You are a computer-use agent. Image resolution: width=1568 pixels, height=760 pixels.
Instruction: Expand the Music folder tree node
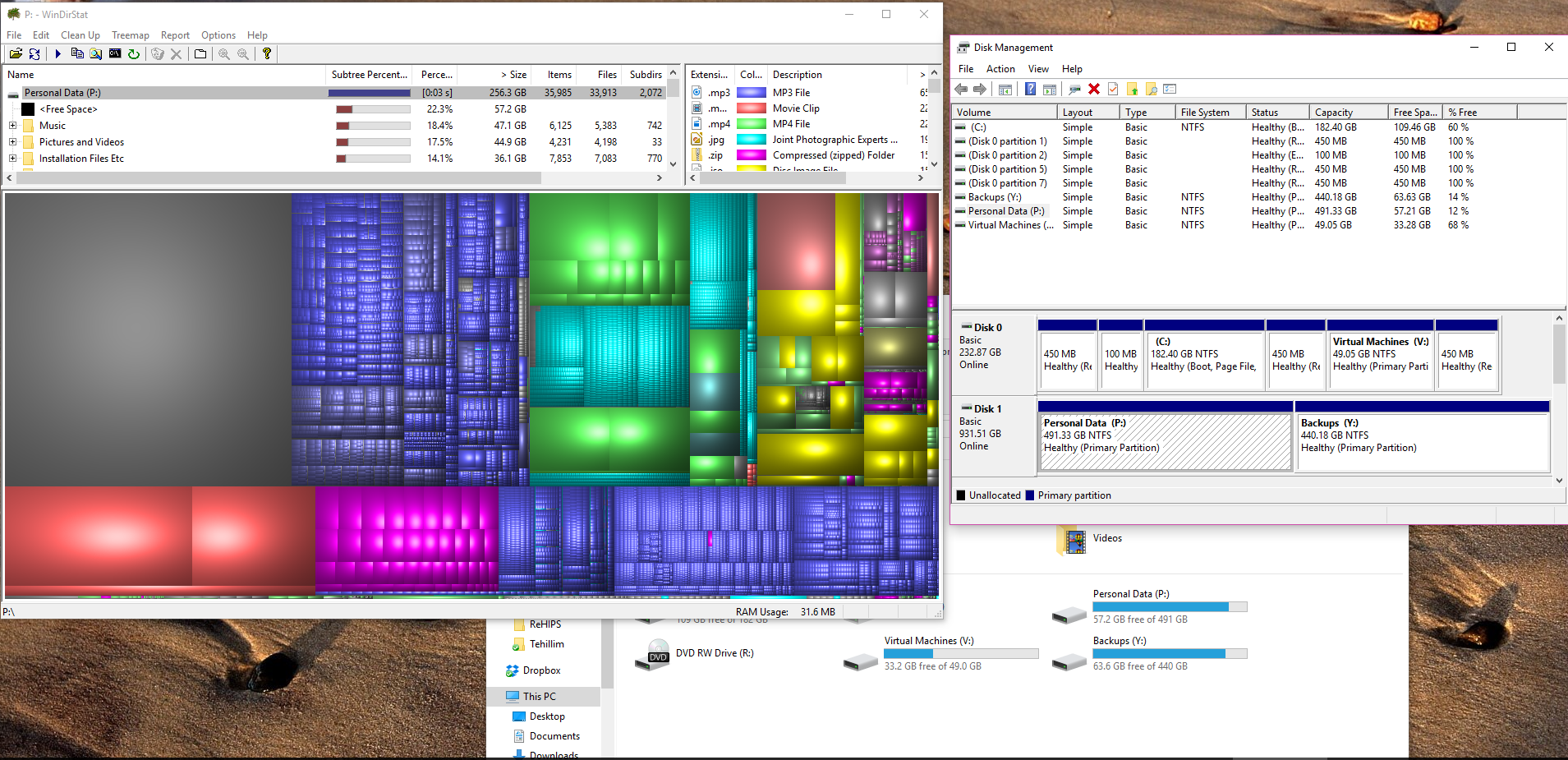click(x=12, y=126)
